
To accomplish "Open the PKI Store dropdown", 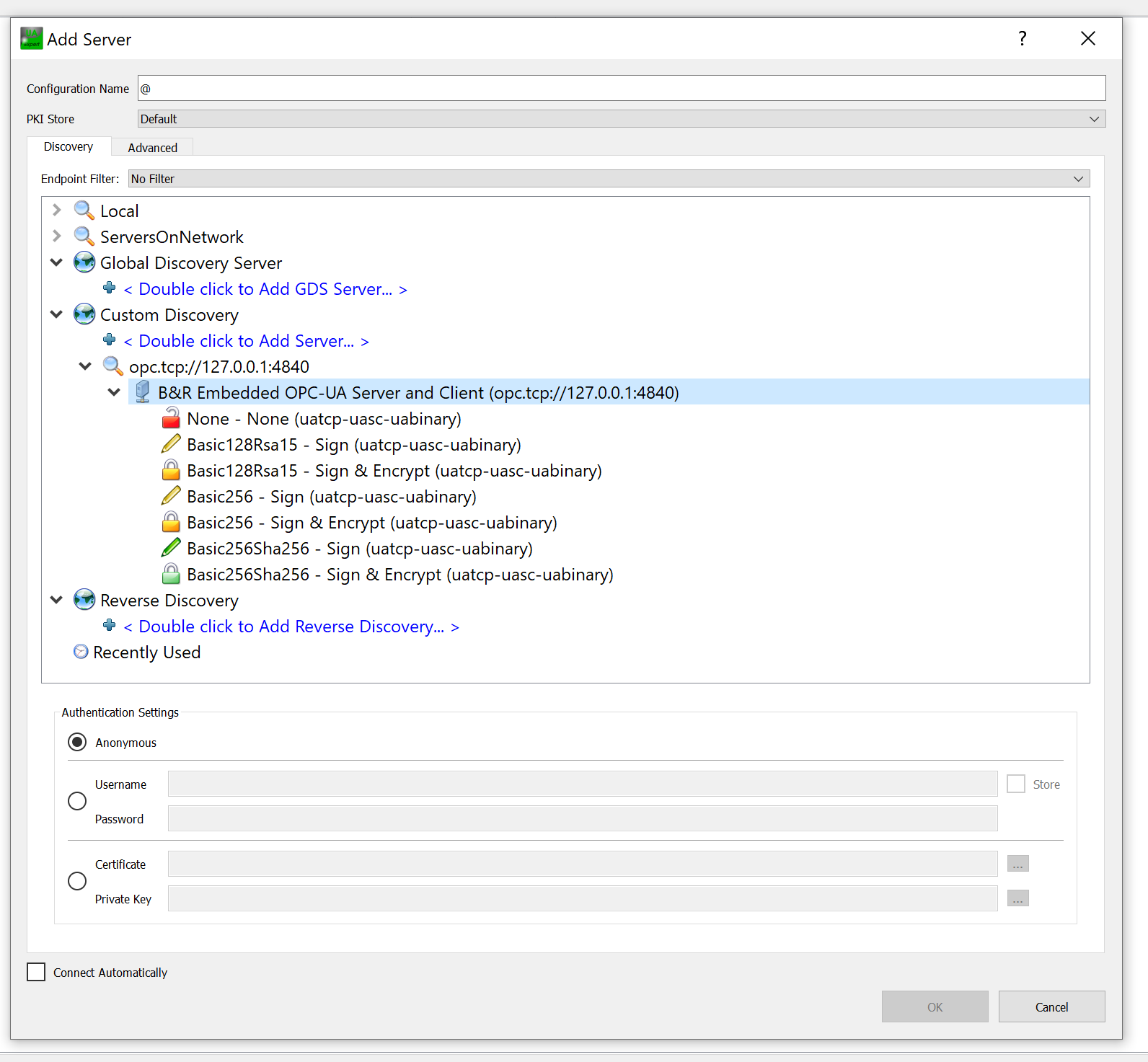I will (622, 119).
